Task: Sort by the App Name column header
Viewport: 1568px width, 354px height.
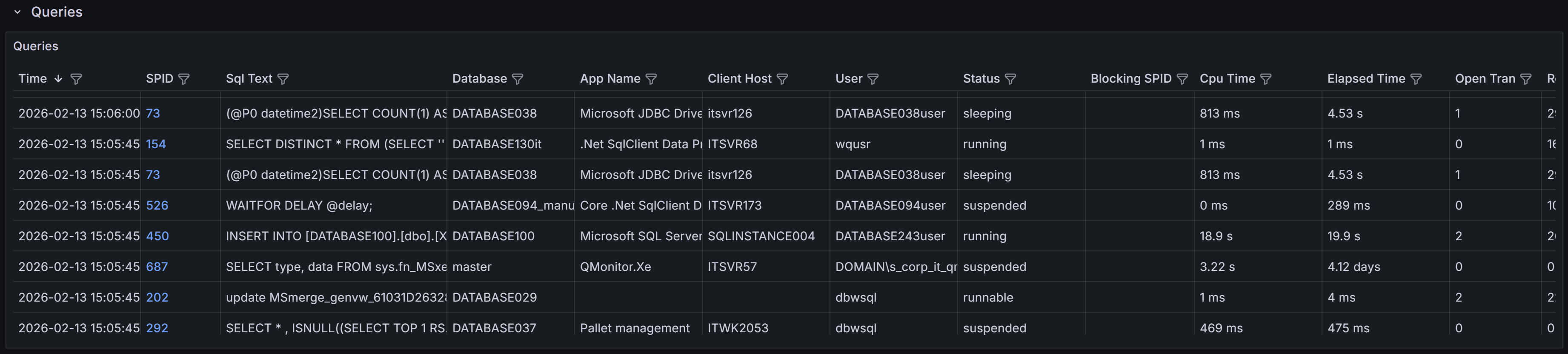Action: tap(610, 79)
